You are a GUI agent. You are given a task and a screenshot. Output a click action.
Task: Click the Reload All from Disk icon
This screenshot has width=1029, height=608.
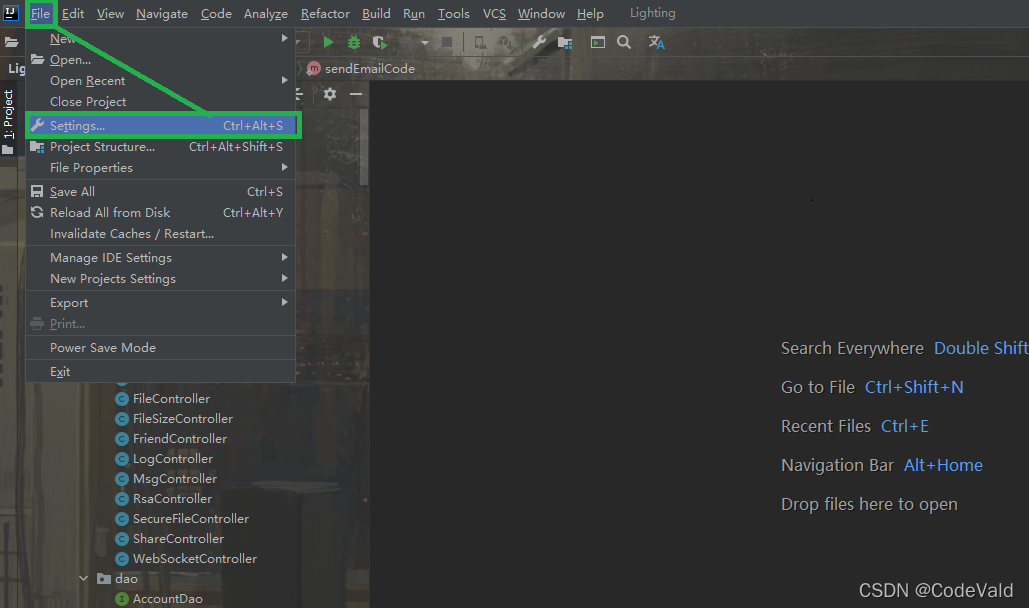[37, 213]
